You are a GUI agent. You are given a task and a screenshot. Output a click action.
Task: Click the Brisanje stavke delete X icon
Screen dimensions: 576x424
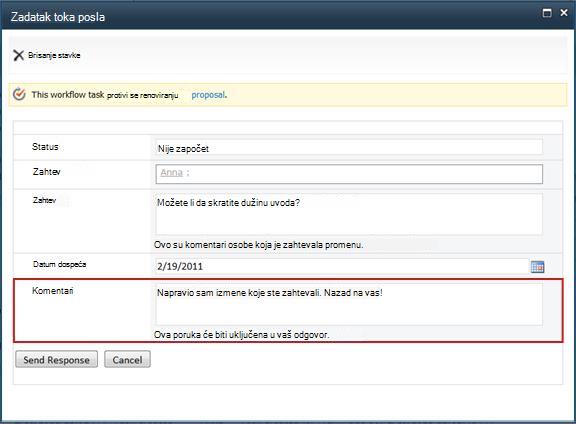click(18, 55)
